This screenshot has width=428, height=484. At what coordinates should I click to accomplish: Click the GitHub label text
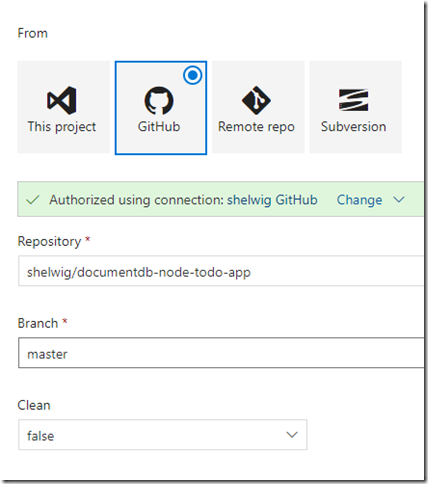tap(159, 127)
